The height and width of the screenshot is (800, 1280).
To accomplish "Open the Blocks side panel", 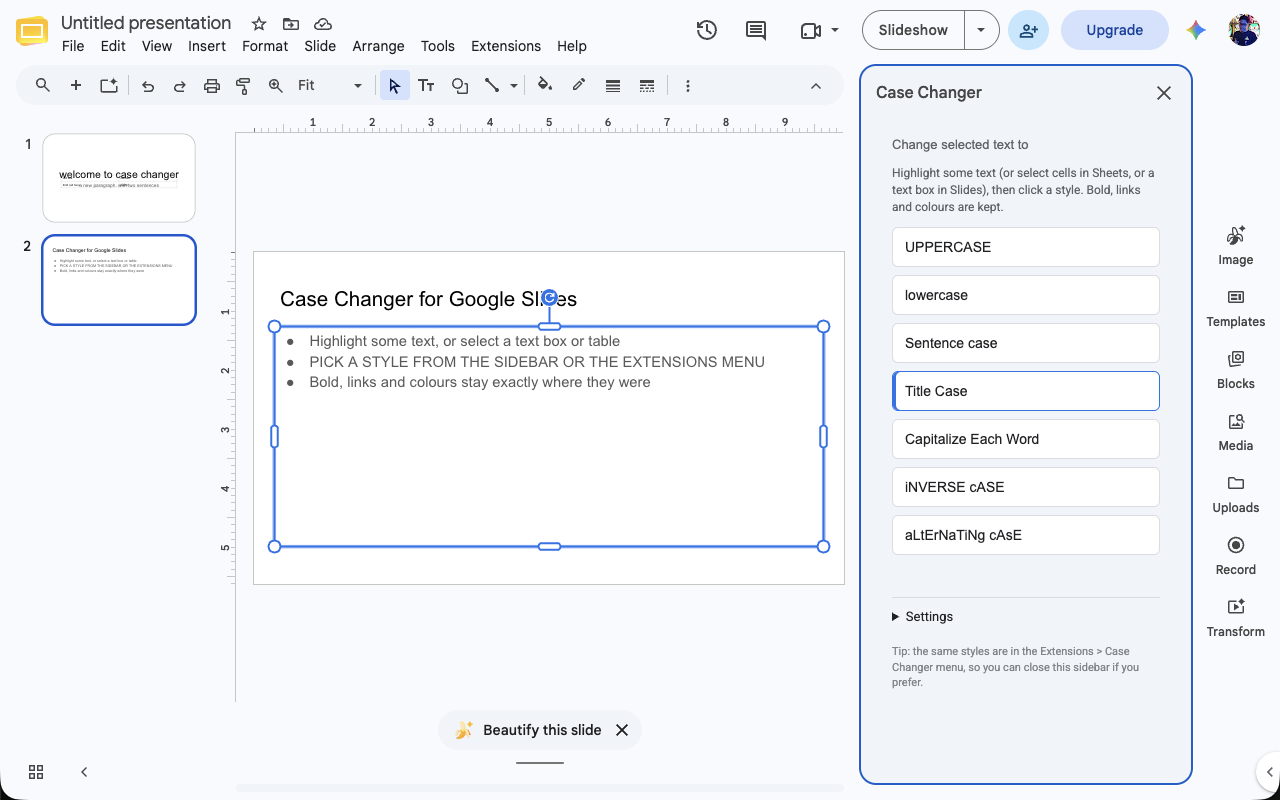I will 1236,370.
